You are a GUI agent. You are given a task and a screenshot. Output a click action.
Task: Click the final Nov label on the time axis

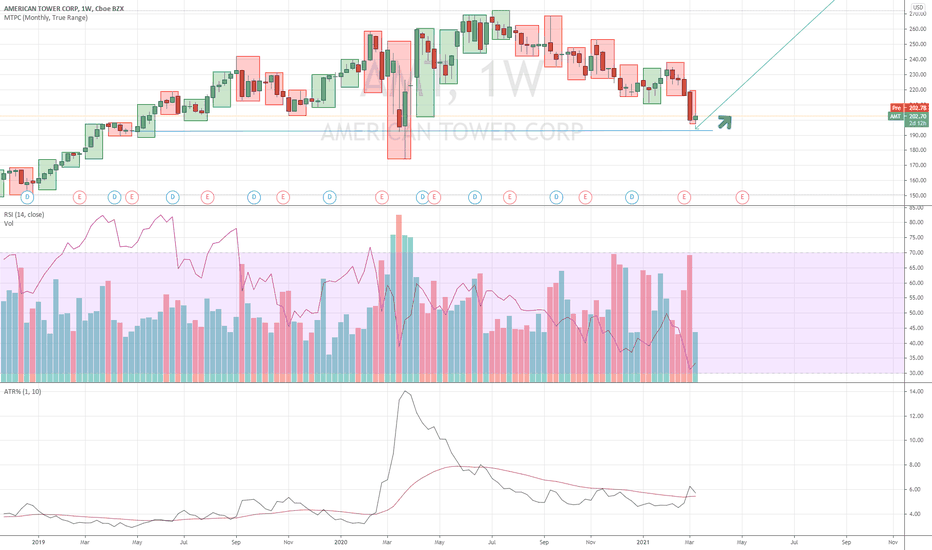(x=893, y=542)
